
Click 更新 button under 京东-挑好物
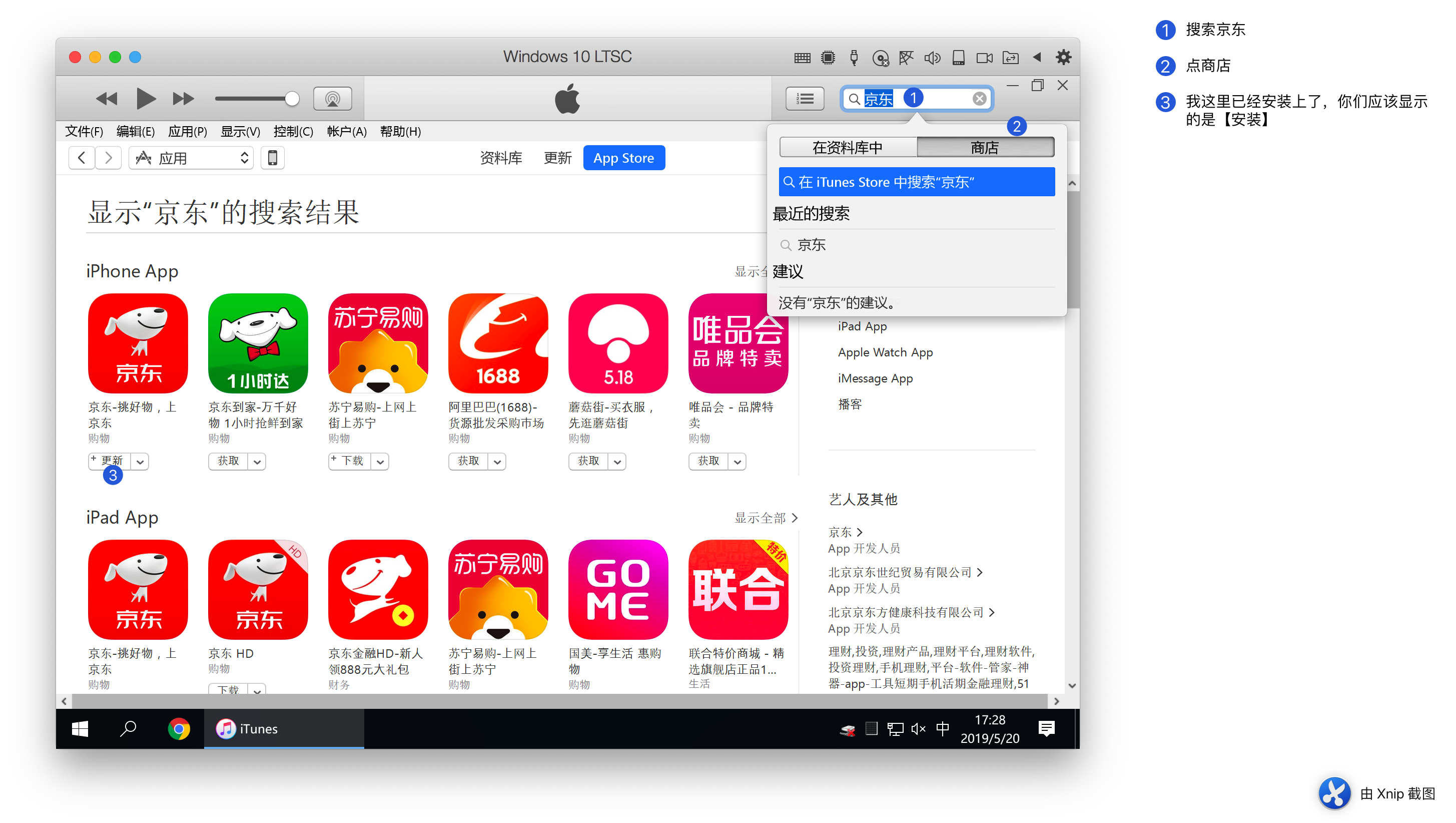tap(110, 461)
